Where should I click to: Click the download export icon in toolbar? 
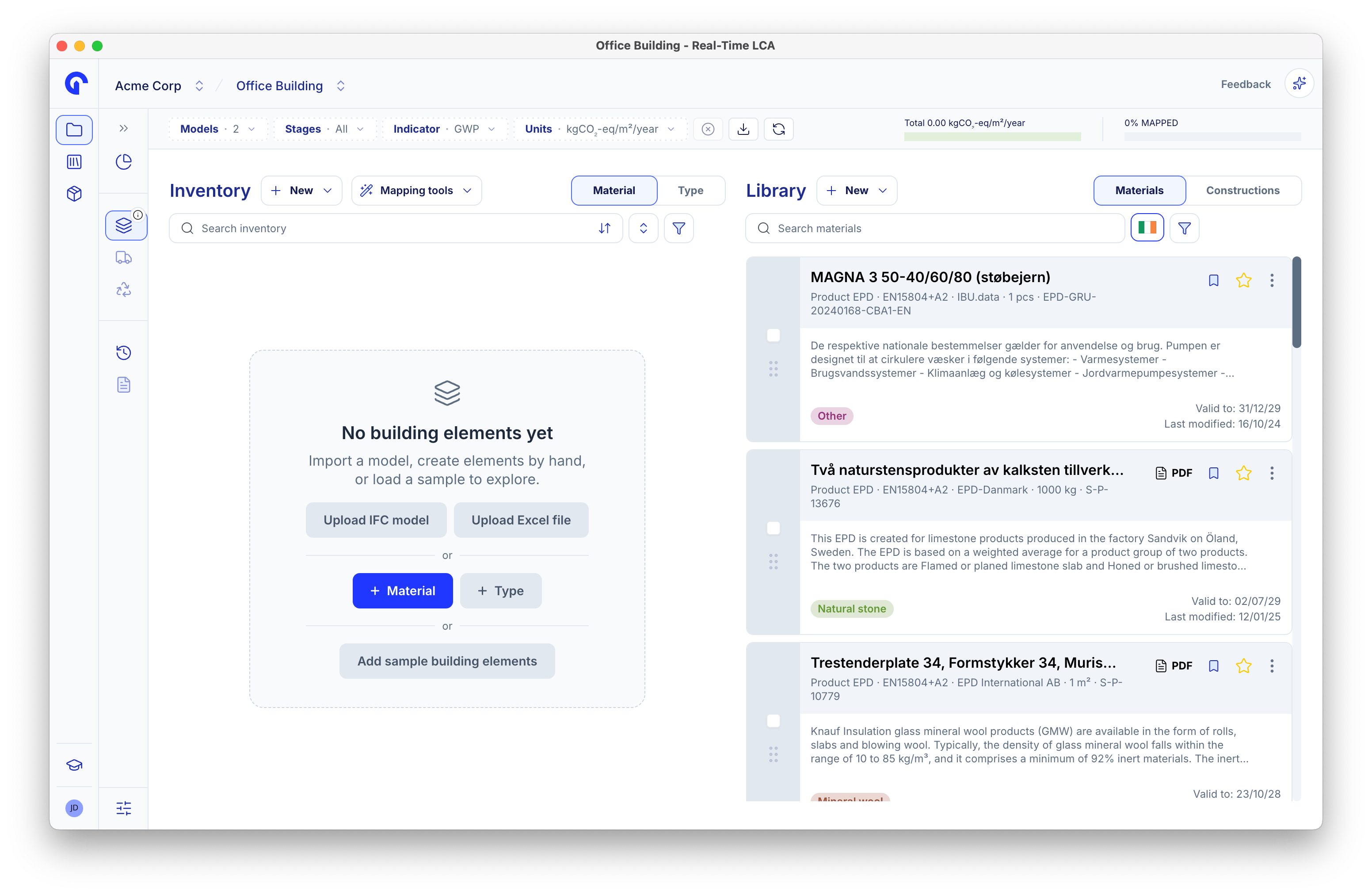(x=743, y=129)
